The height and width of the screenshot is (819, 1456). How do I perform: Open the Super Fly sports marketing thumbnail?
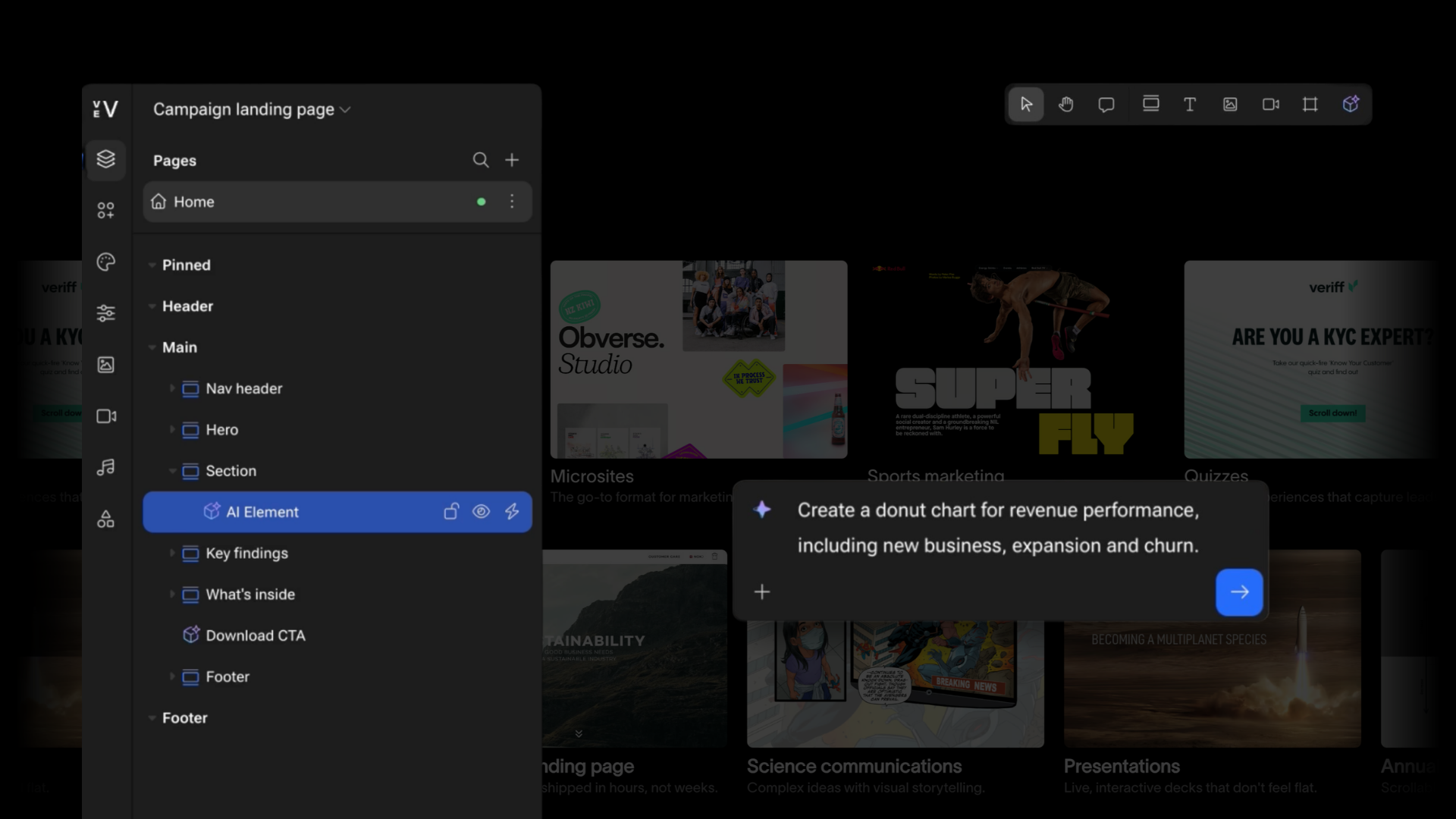coord(1015,359)
